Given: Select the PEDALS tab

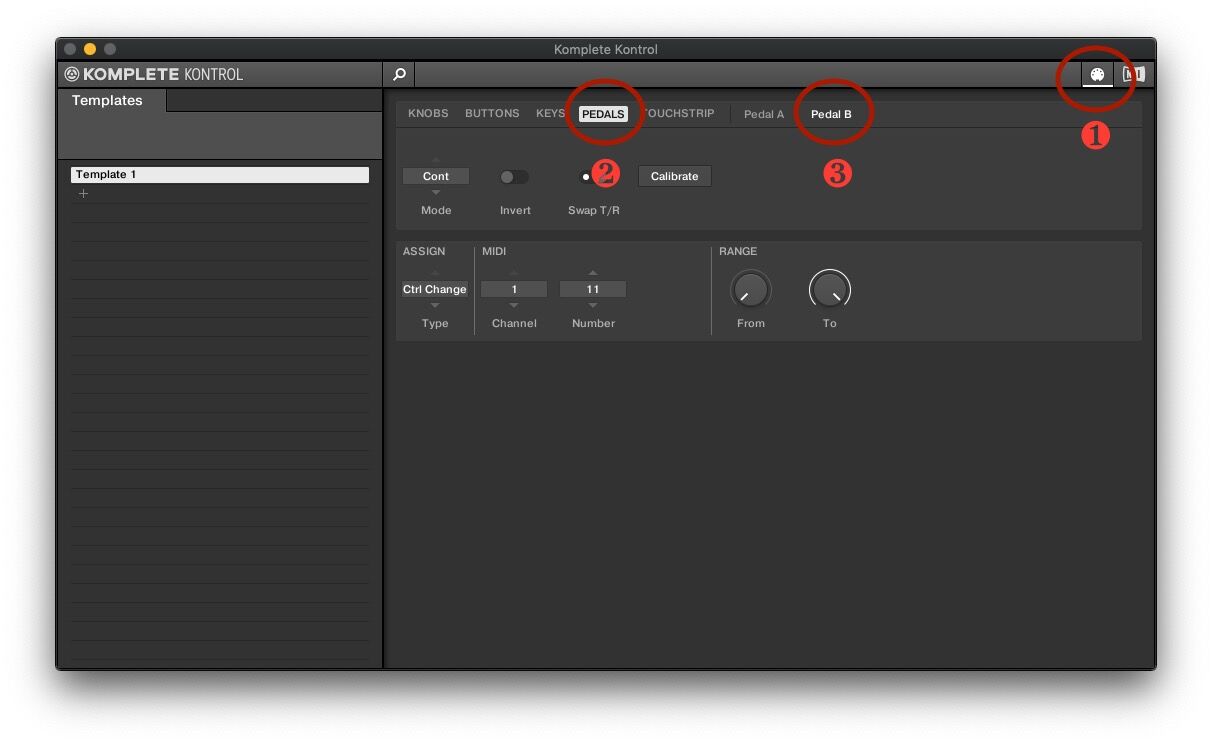Looking at the screenshot, I should click(x=603, y=114).
